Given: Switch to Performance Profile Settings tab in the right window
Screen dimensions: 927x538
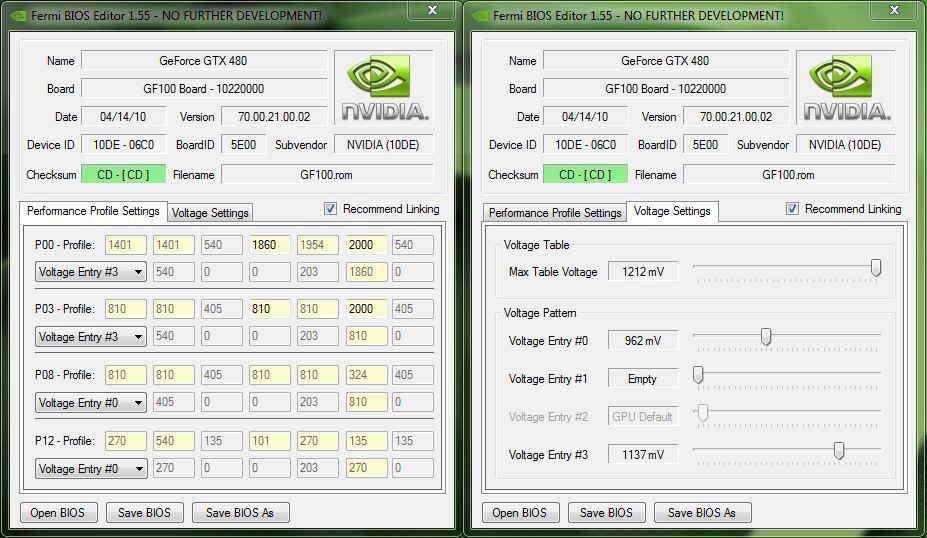Looking at the screenshot, I should click(x=555, y=213).
